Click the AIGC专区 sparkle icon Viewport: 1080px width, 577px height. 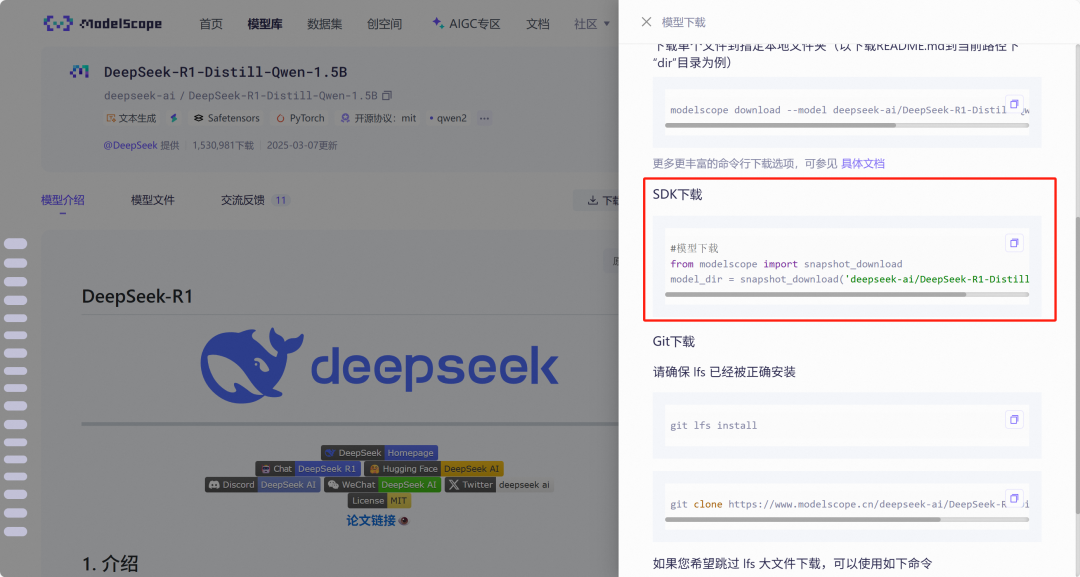(438, 23)
